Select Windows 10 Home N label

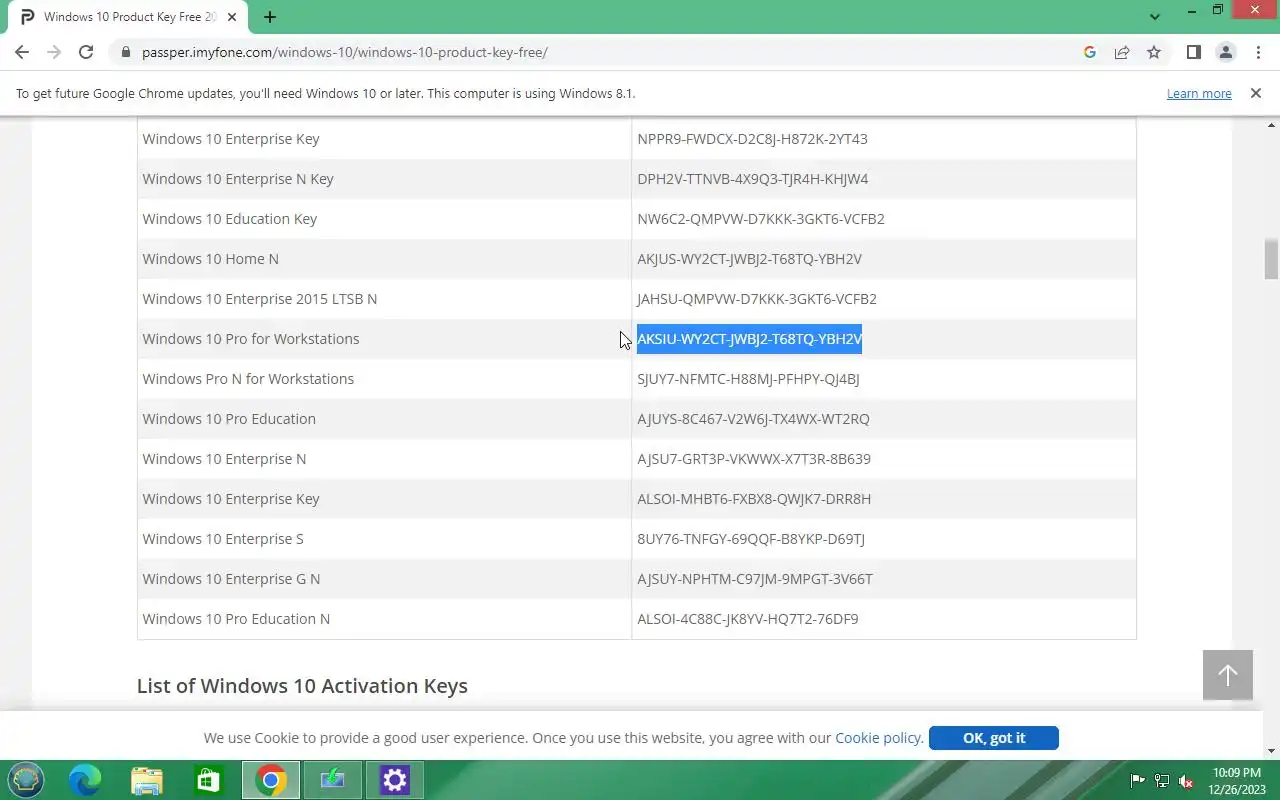pos(210,259)
